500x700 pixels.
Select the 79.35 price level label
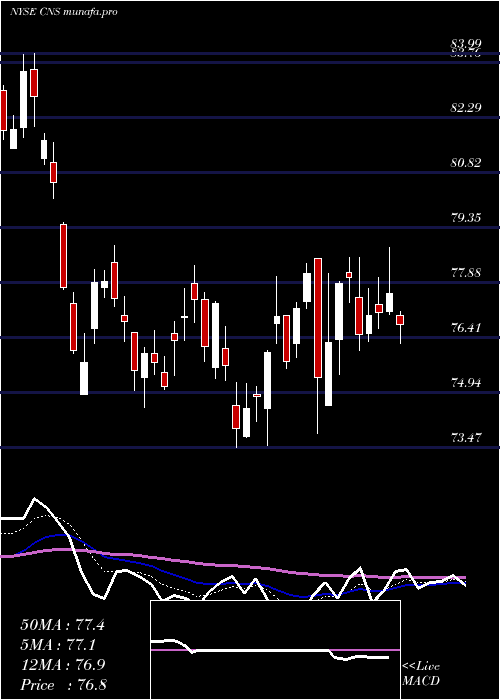[466, 217]
